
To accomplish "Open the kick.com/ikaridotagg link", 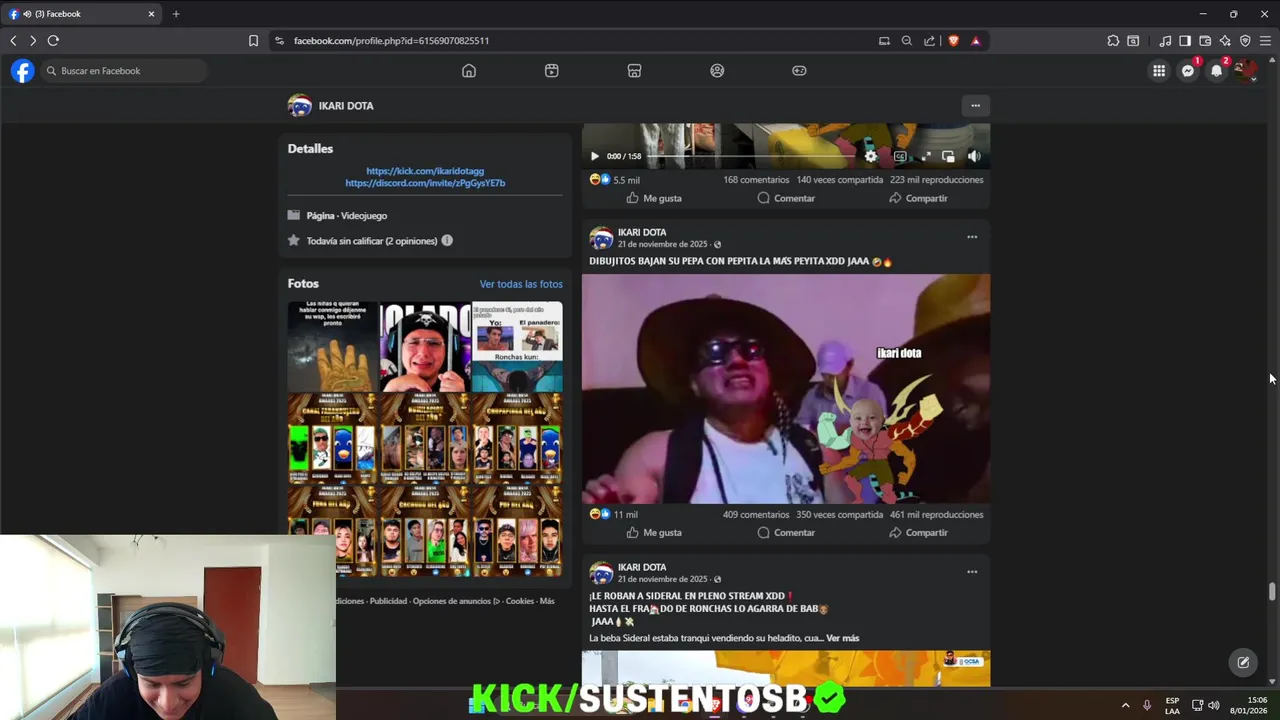I will [425, 171].
